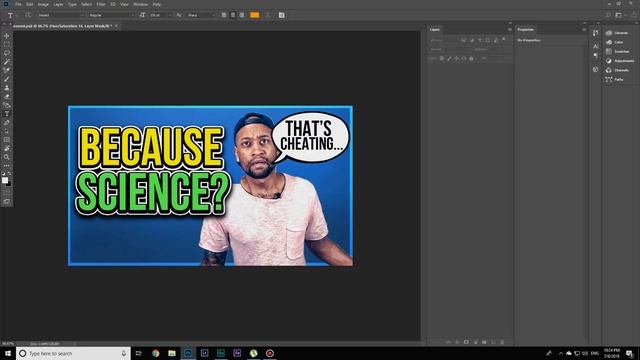Viewport: 640px width, 360px height.
Task: Open the Paths panel
Action: pos(615,80)
